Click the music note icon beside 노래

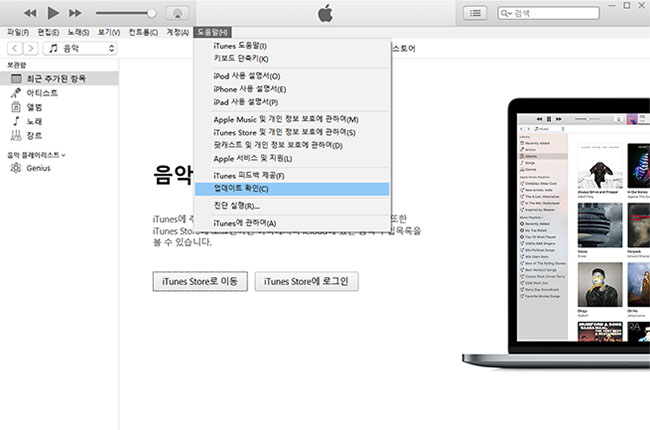pyautogui.click(x=16, y=121)
